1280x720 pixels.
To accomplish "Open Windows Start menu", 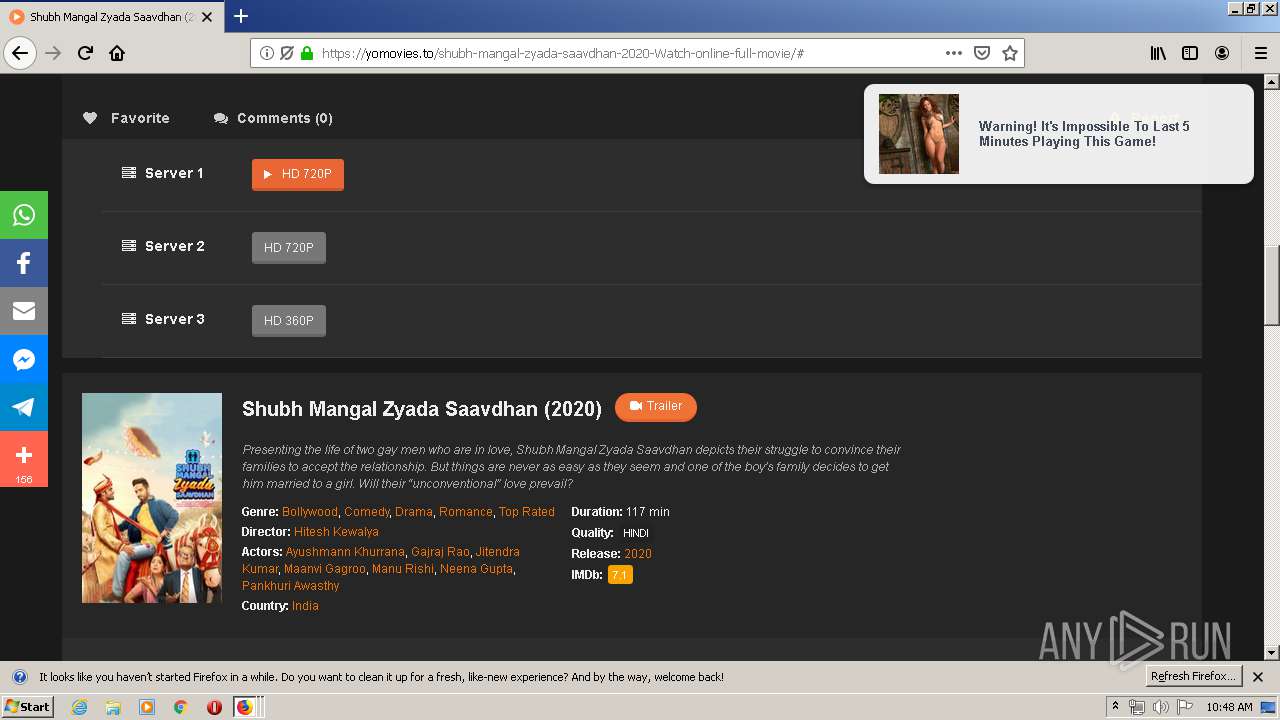I will [27, 707].
